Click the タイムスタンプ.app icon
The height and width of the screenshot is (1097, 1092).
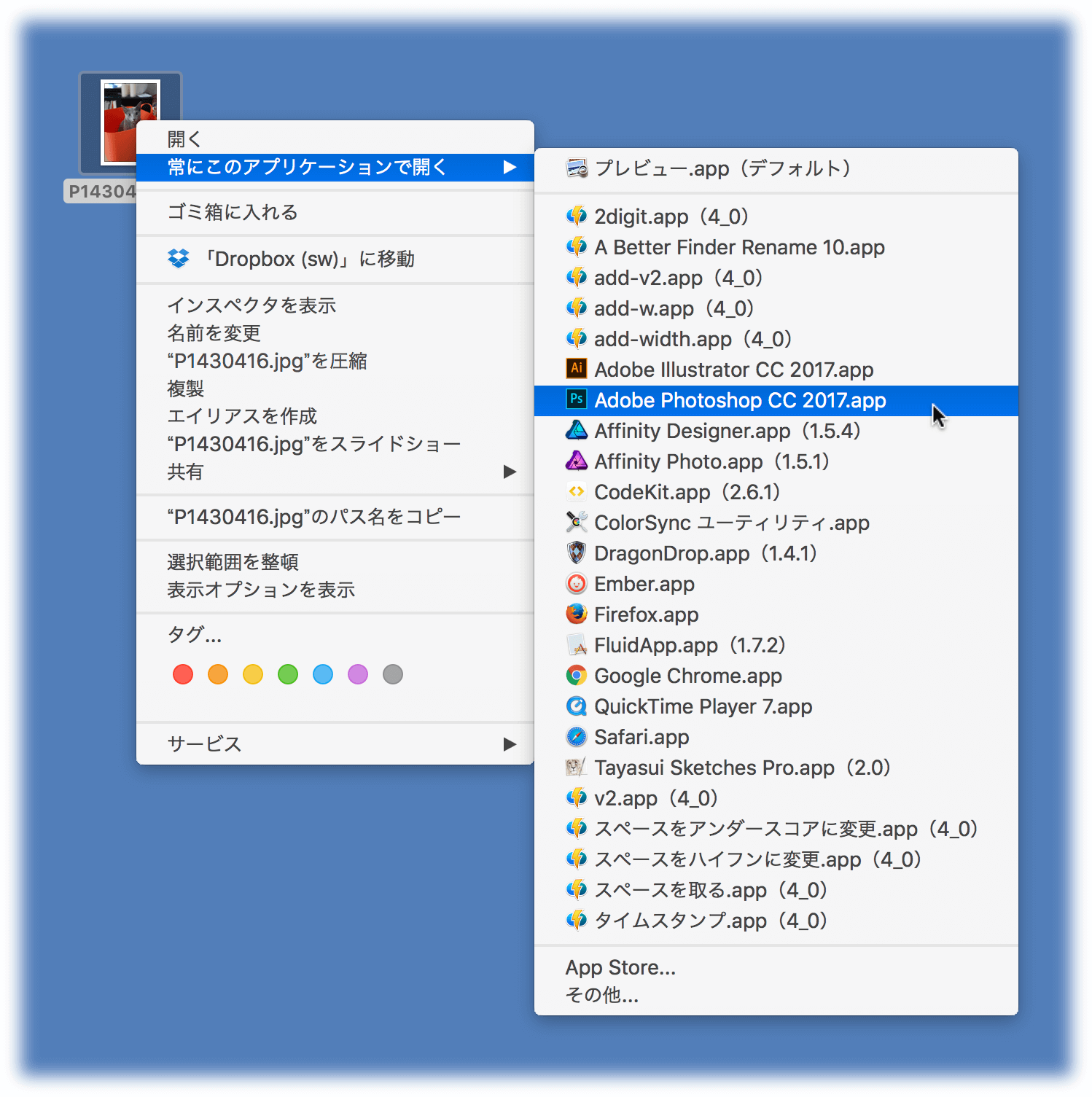[577, 921]
